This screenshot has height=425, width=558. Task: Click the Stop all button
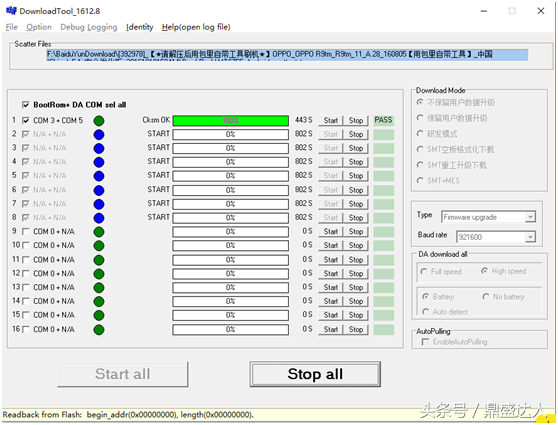pos(315,374)
